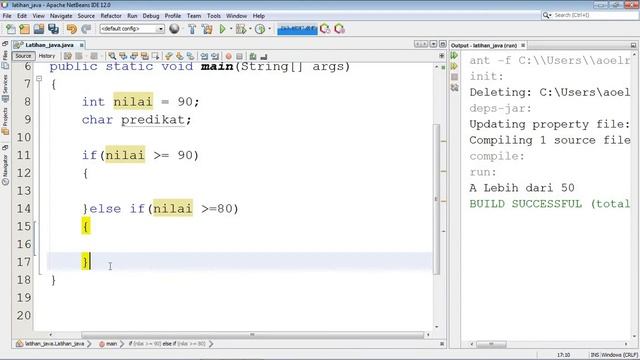
Task: Toggle the INS insert mode indicator
Action: [x=594, y=355]
